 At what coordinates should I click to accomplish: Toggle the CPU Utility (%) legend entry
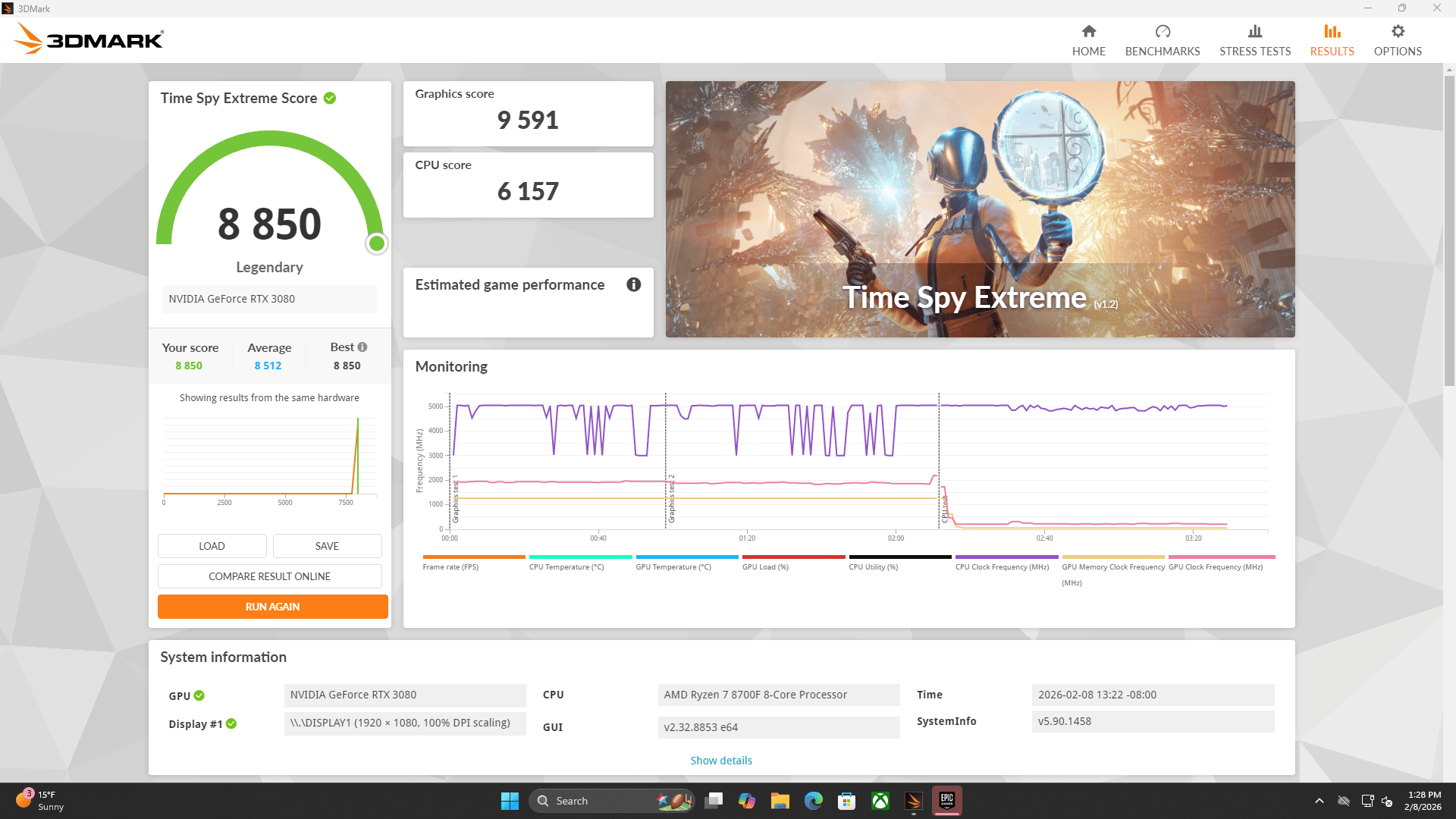click(899, 563)
